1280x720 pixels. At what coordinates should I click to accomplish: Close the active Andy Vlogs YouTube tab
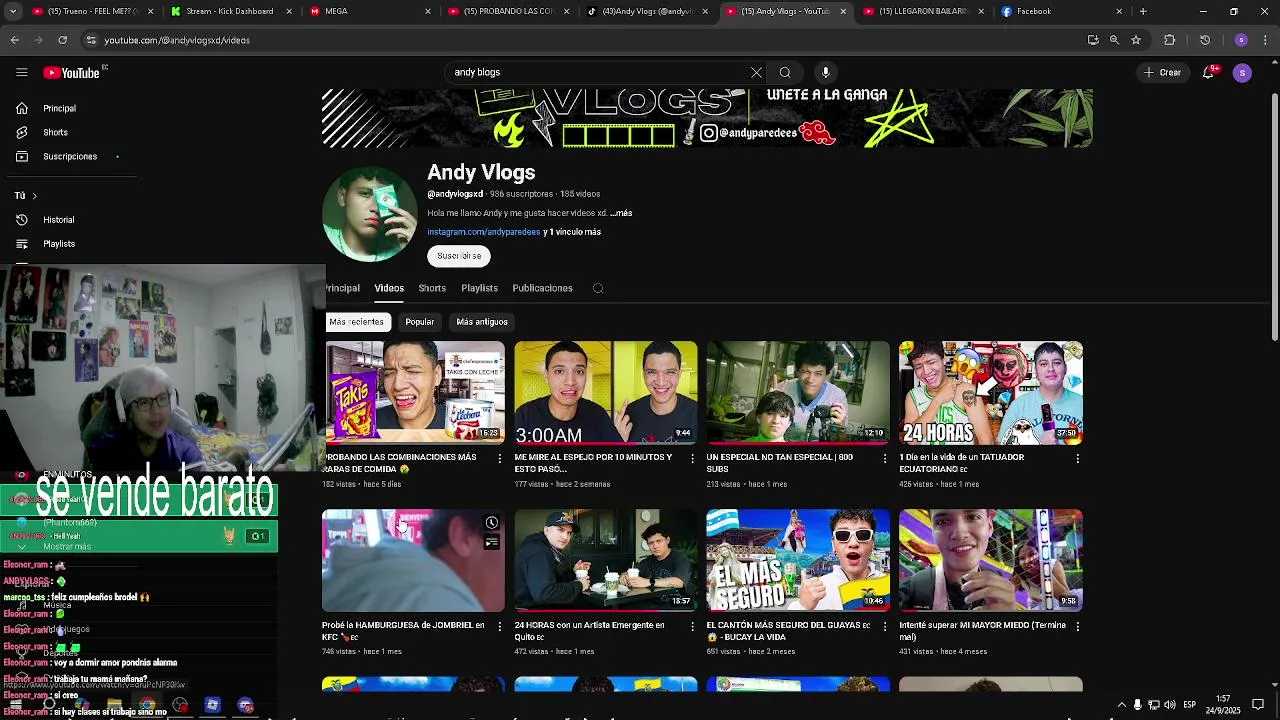point(843,11)
